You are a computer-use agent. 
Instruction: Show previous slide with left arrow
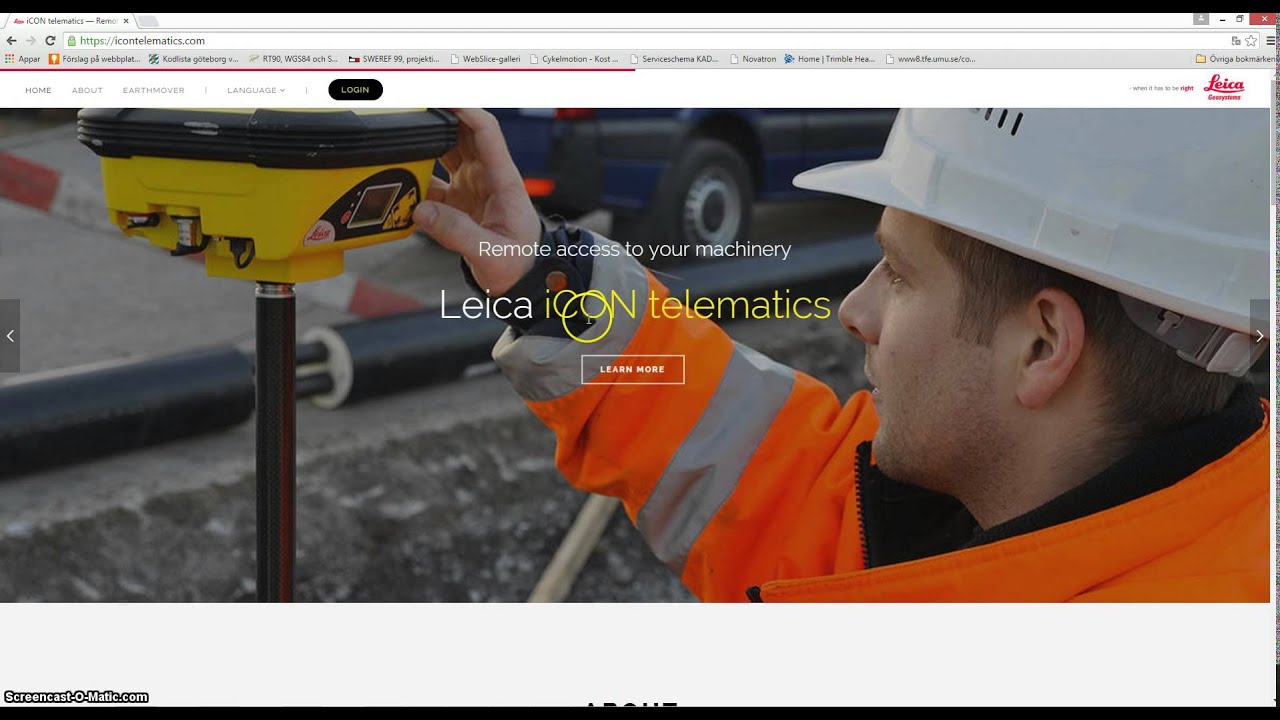10,336
